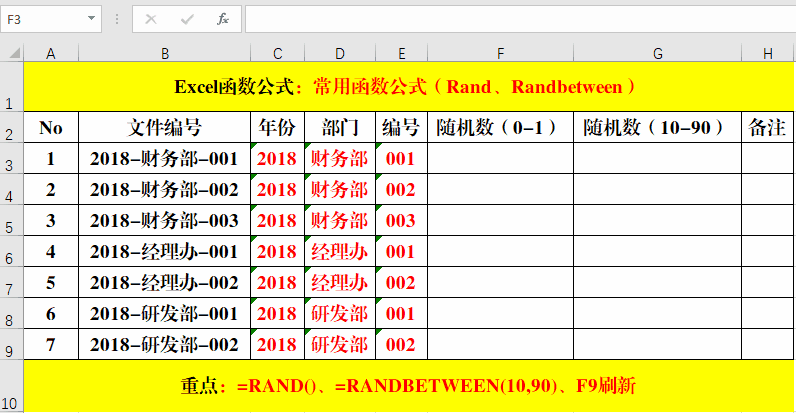Viewport: 796px width, 413px height.
Task: Select column H header
Action: (x=768, y=53)
